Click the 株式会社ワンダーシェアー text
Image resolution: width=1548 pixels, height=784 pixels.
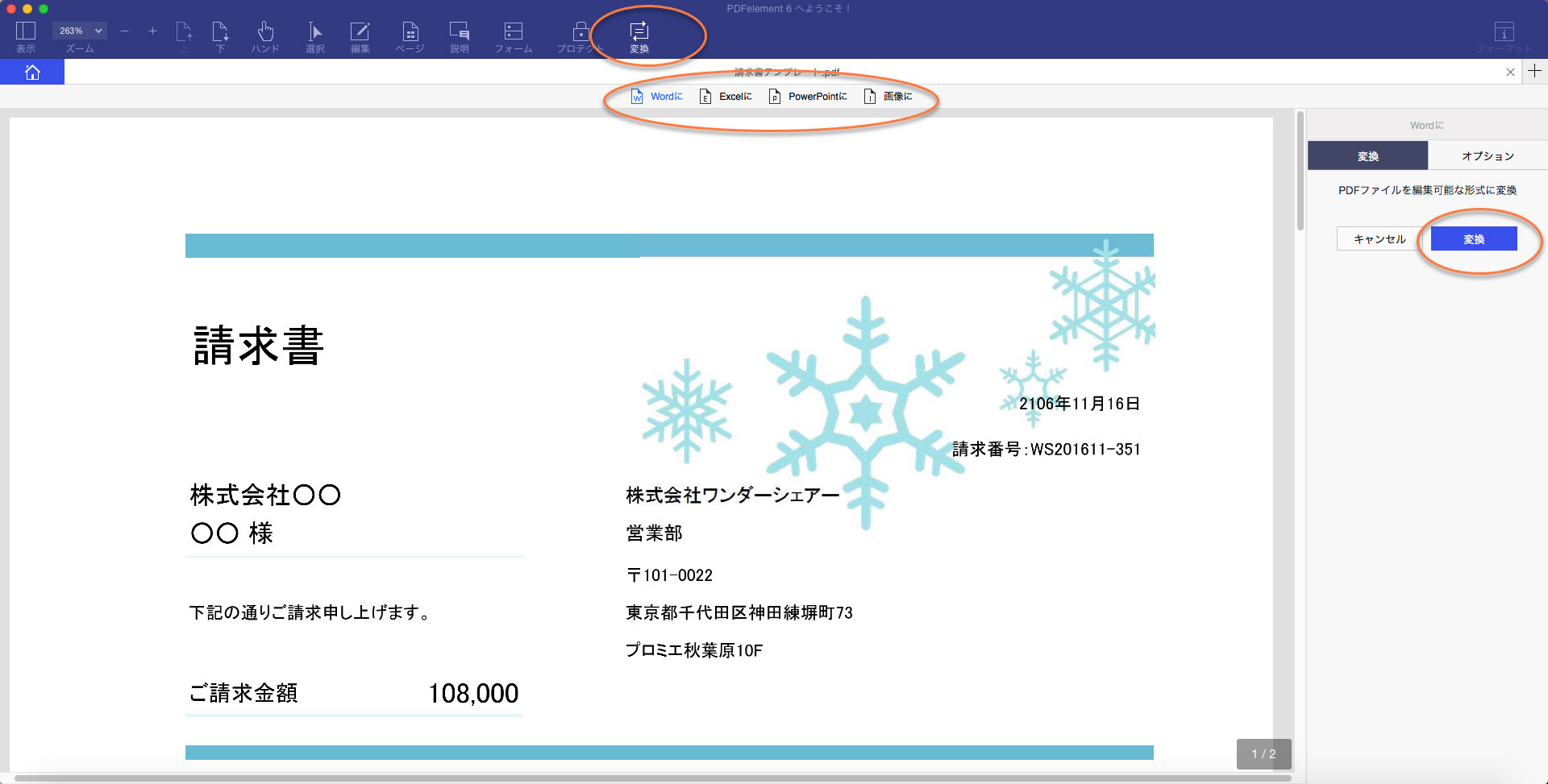(x=733, y=495)
